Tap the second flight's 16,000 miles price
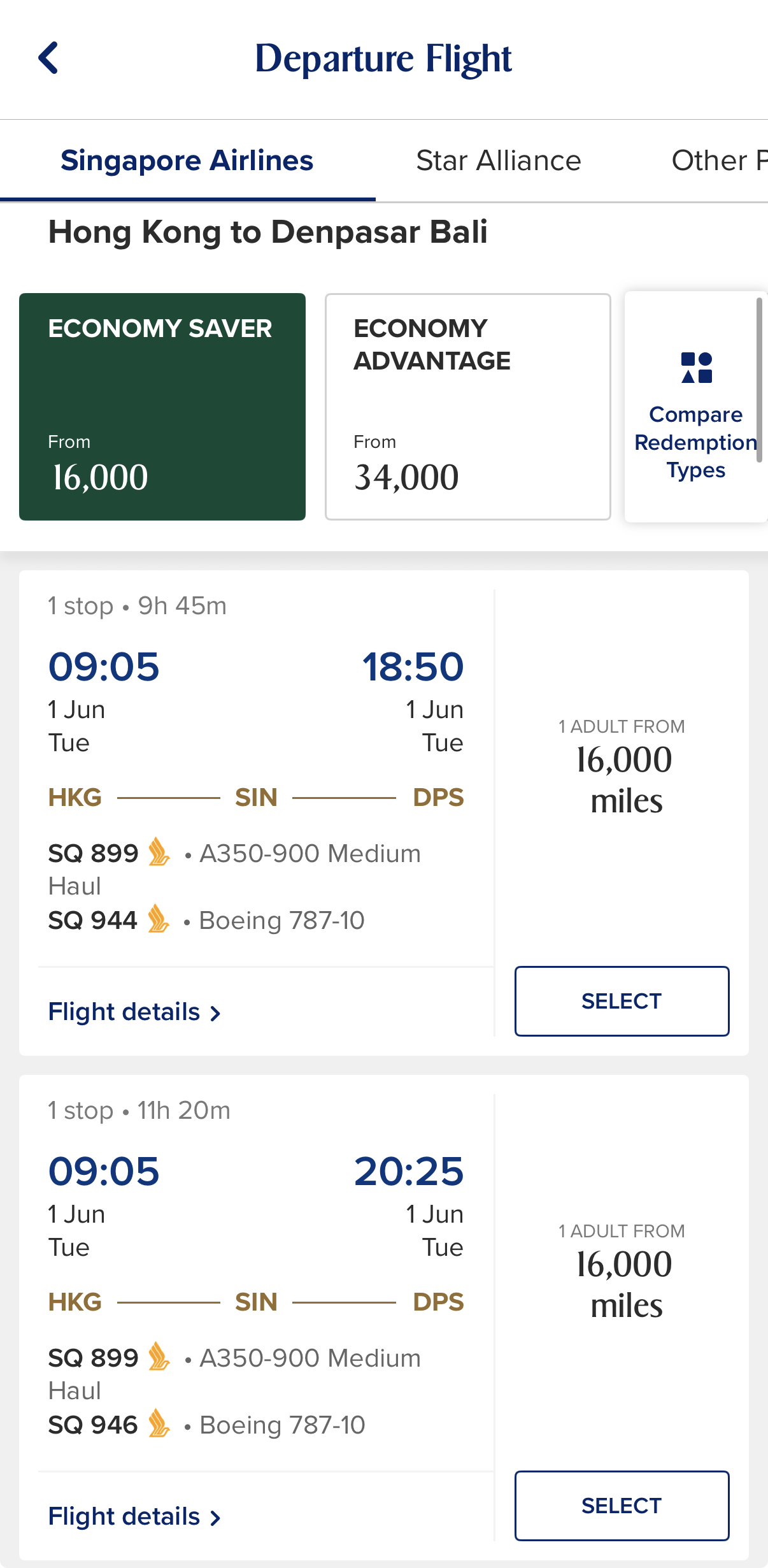The height and width of the screenshot is (1568, 768). tap(624, 1284)
